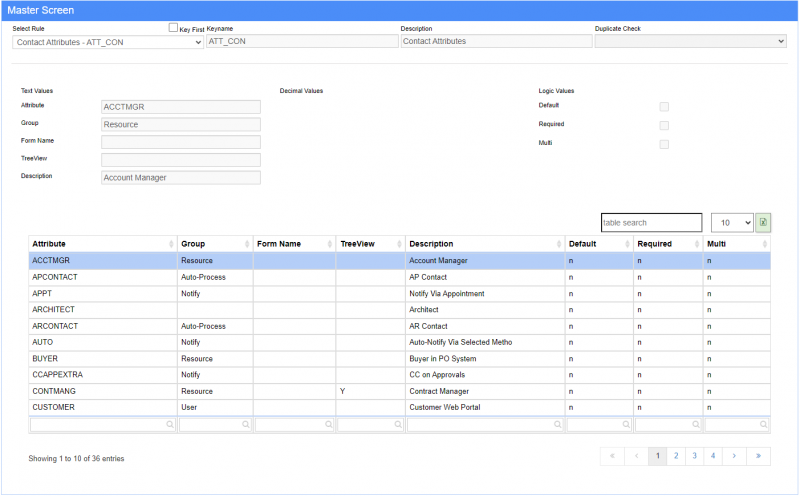The image size is (800, 496).
Task: Click the Form Name text field
Action: pyautogui.click(x=181, y=142)
